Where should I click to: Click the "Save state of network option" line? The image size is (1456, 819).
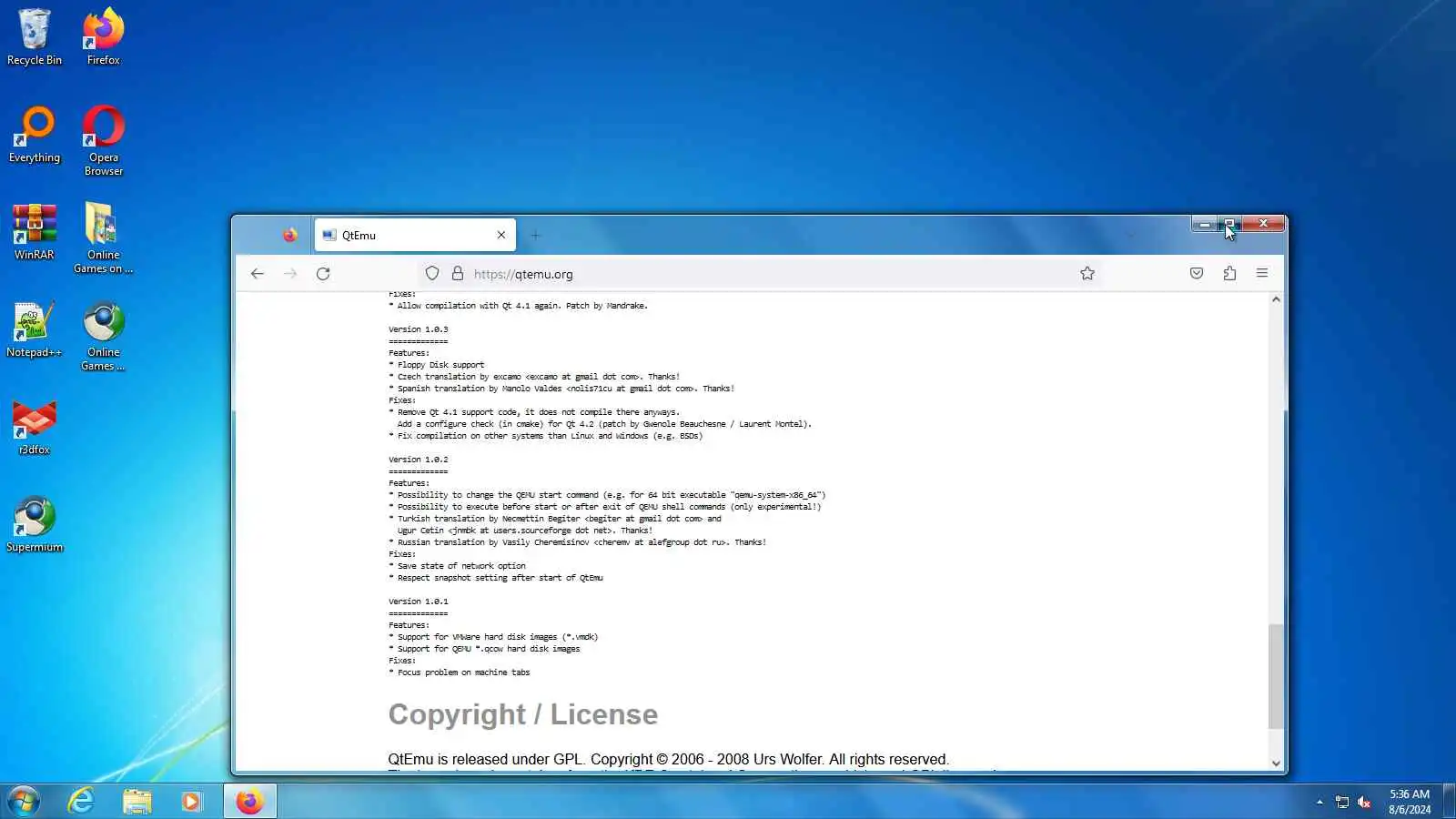458,566
